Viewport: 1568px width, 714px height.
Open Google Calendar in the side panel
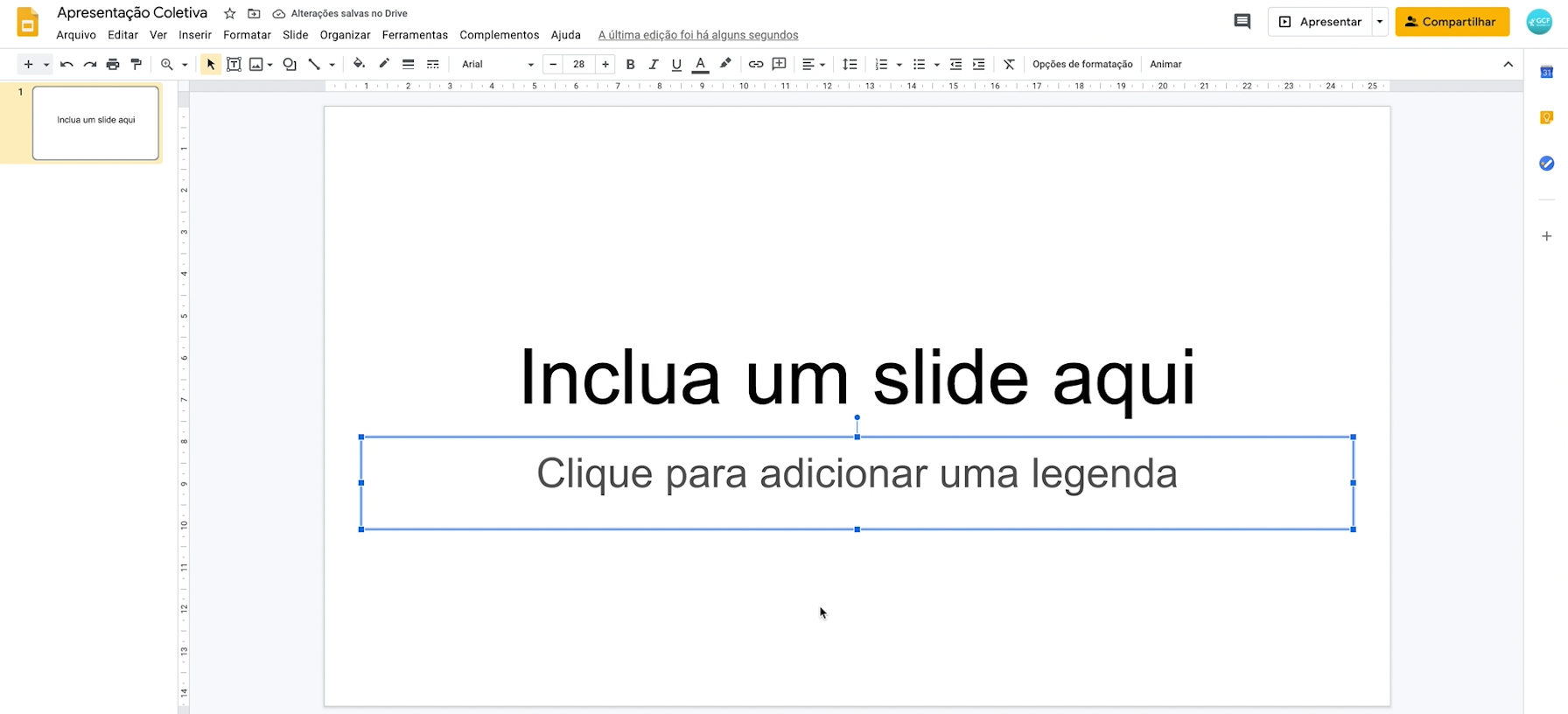1546,72
